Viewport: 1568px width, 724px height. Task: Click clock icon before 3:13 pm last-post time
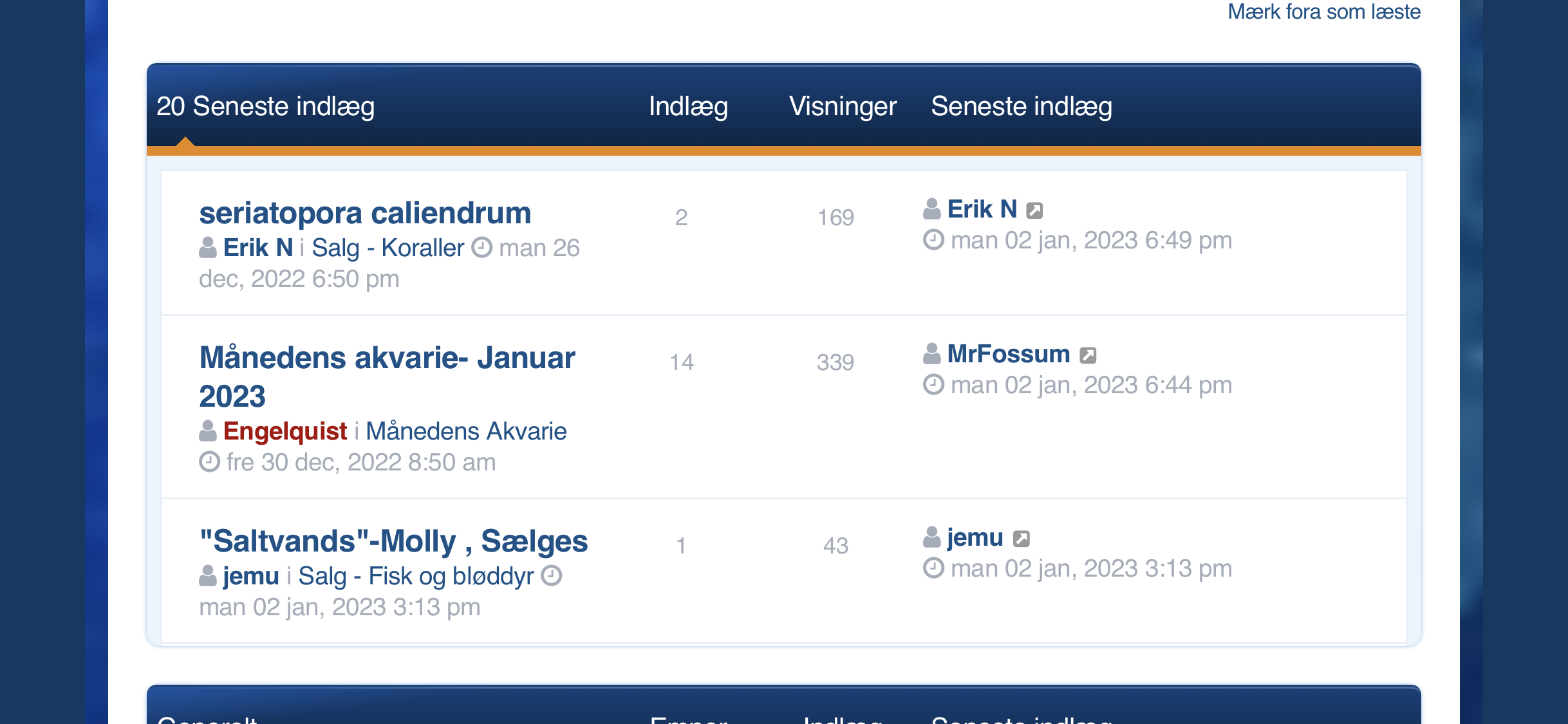[933, 568]
